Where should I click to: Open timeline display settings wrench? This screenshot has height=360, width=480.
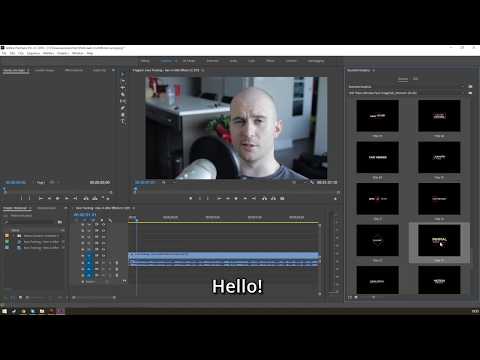(110, 220)
